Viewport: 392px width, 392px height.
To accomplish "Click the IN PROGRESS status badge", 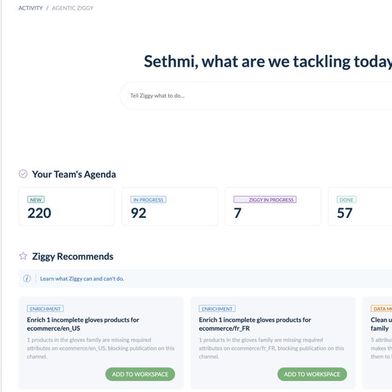I will 148,200.
